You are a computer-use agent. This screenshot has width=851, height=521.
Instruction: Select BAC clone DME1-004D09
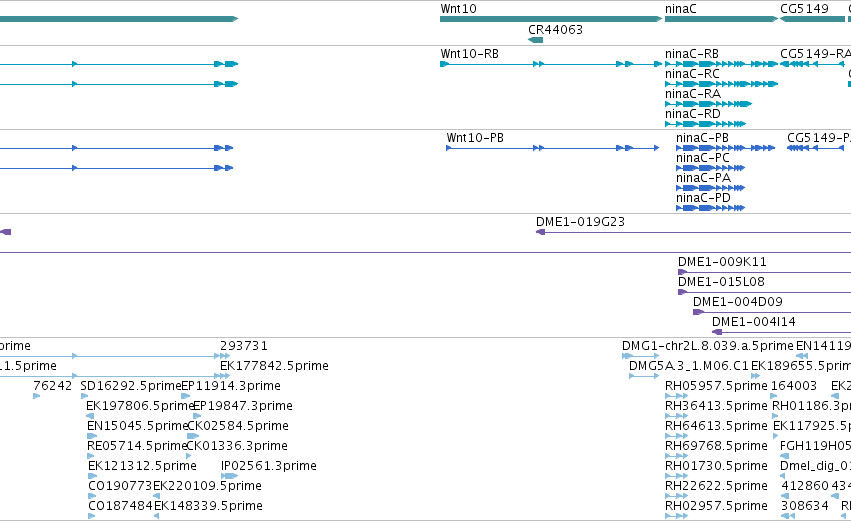(738, 302)
